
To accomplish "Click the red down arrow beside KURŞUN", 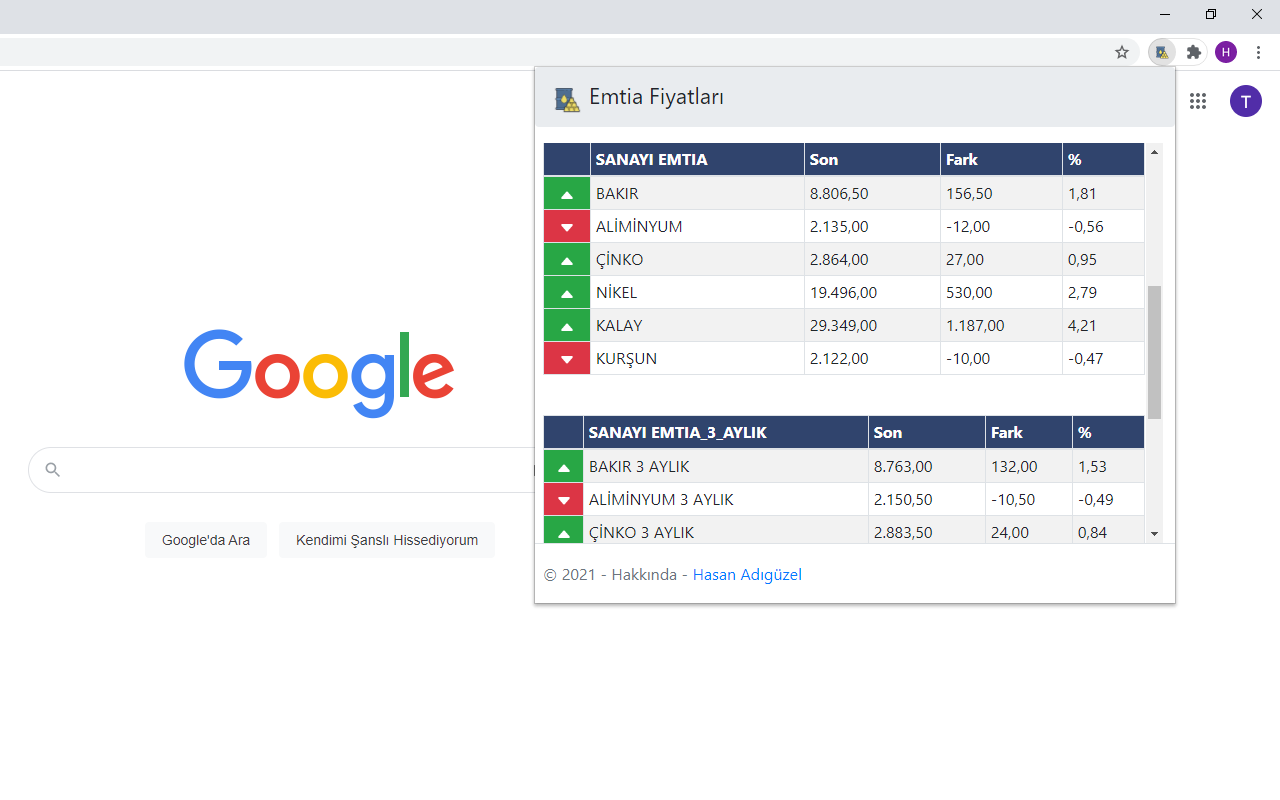I will [x=567, y=358].
